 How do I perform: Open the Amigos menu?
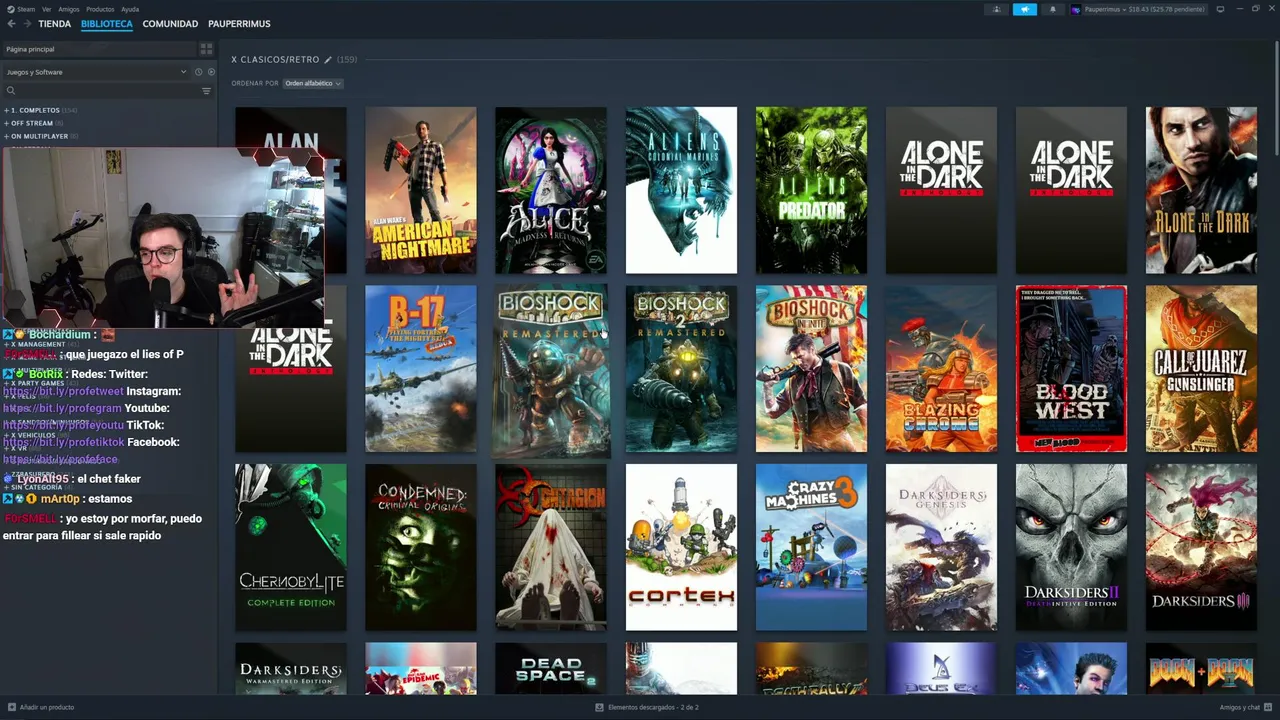click(68, 9)
